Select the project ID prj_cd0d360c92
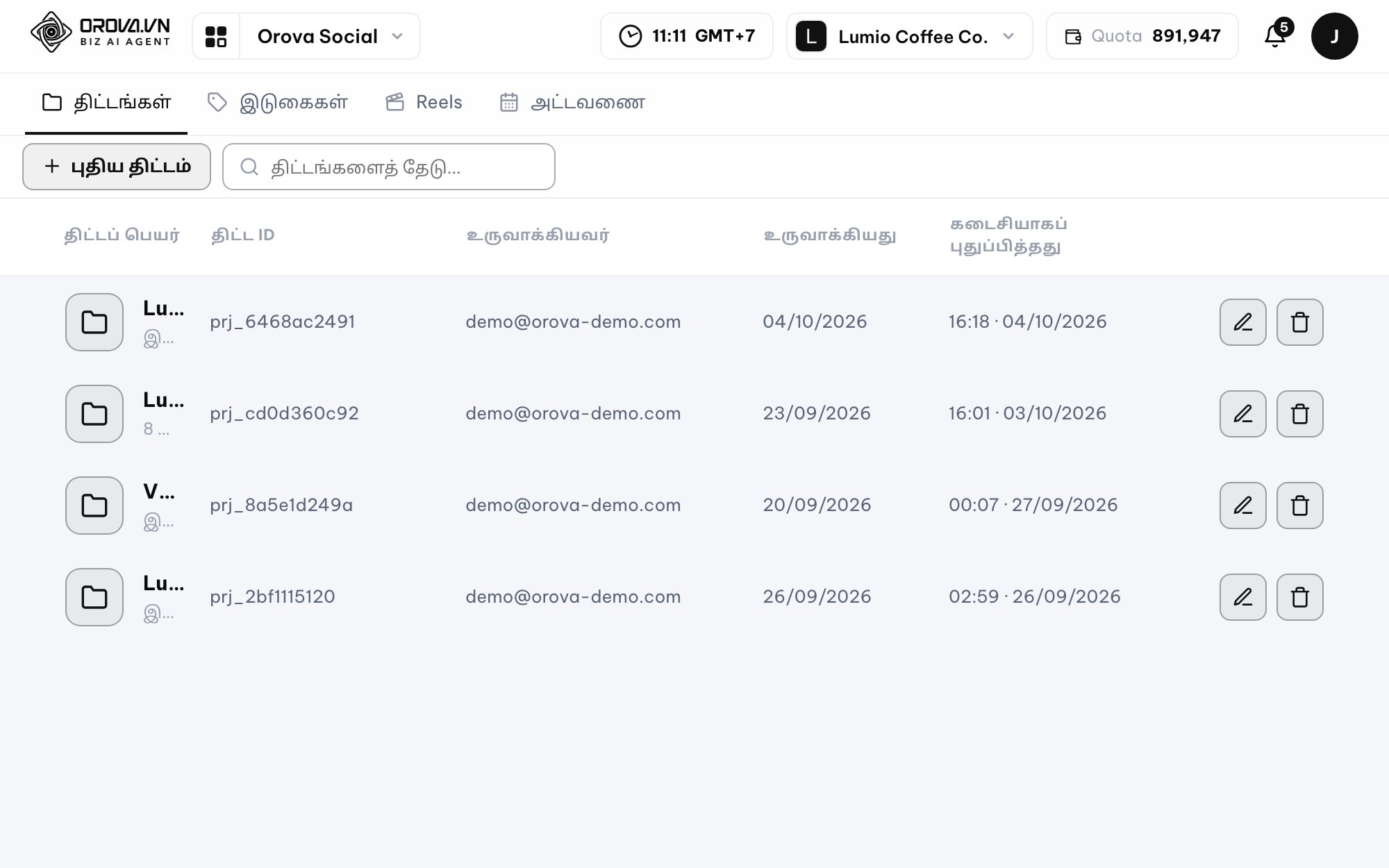This screenshot has width=1389, height=868. (285, 413)
